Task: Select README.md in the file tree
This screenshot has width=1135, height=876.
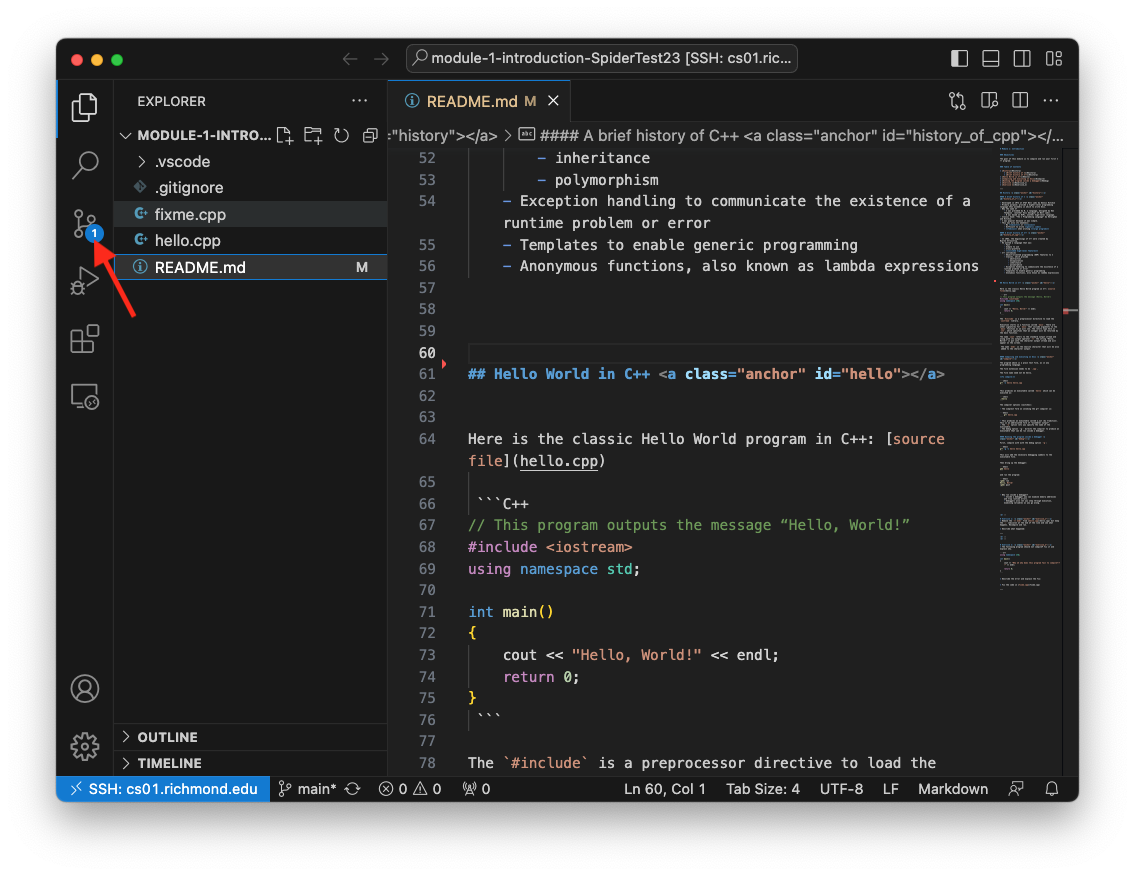Action: tap(250, 267)
